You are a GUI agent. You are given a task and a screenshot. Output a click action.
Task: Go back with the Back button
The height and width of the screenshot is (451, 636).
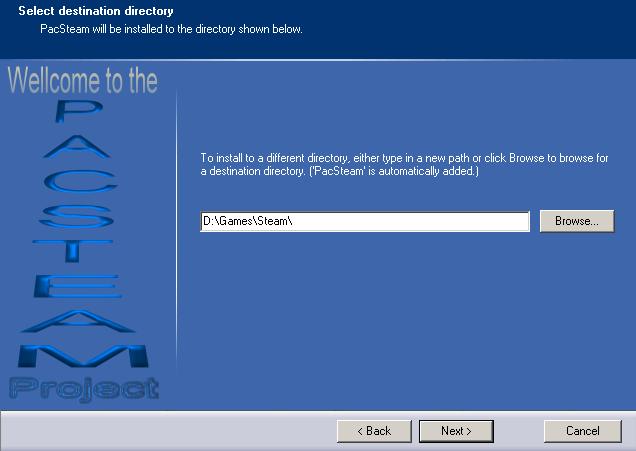374,431
